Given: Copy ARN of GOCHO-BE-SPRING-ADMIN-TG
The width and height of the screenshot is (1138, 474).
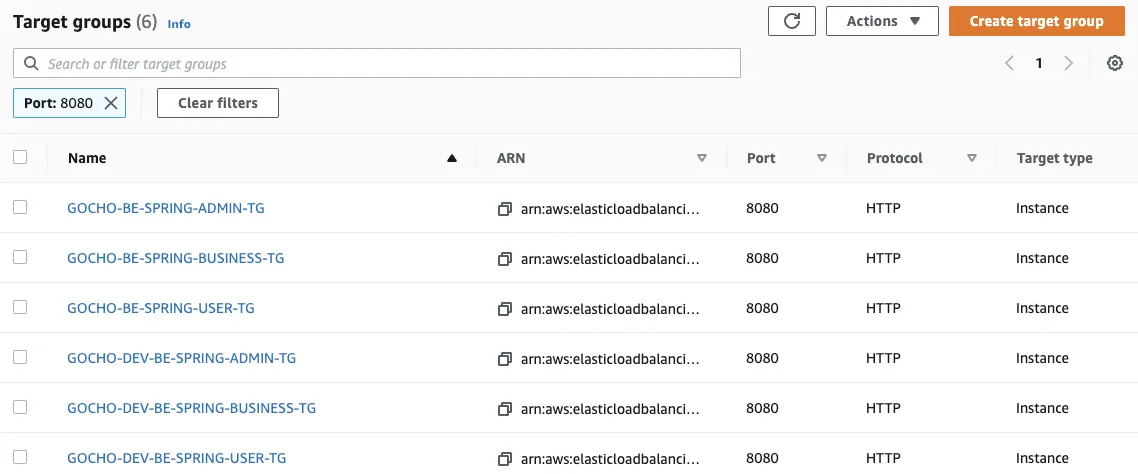Looking at the screenshot, I should [505, 209].
